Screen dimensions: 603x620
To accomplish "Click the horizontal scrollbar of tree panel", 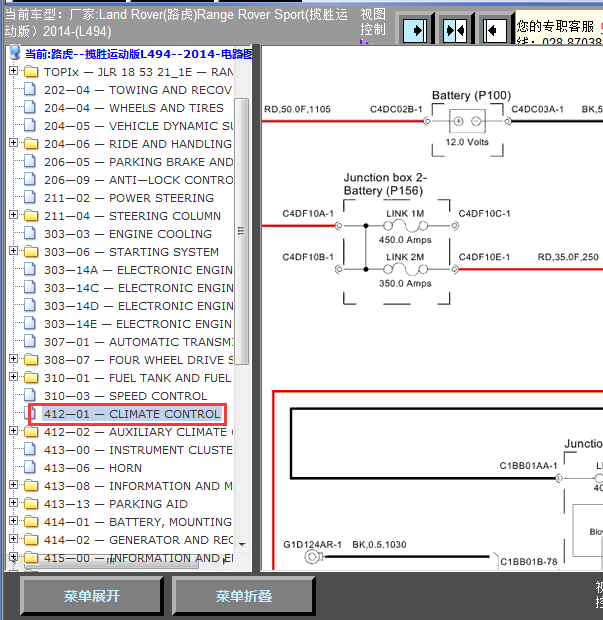I will [x=111, y=563].
